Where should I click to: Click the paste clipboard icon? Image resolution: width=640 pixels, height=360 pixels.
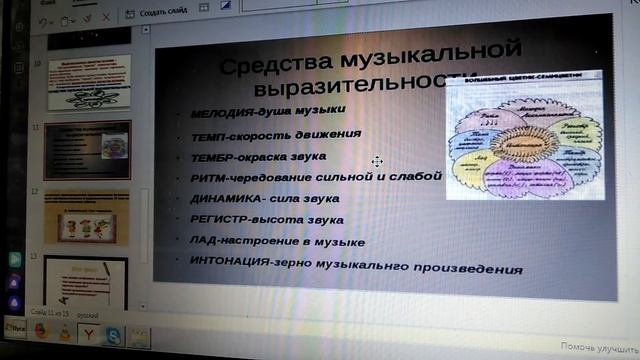64,21
